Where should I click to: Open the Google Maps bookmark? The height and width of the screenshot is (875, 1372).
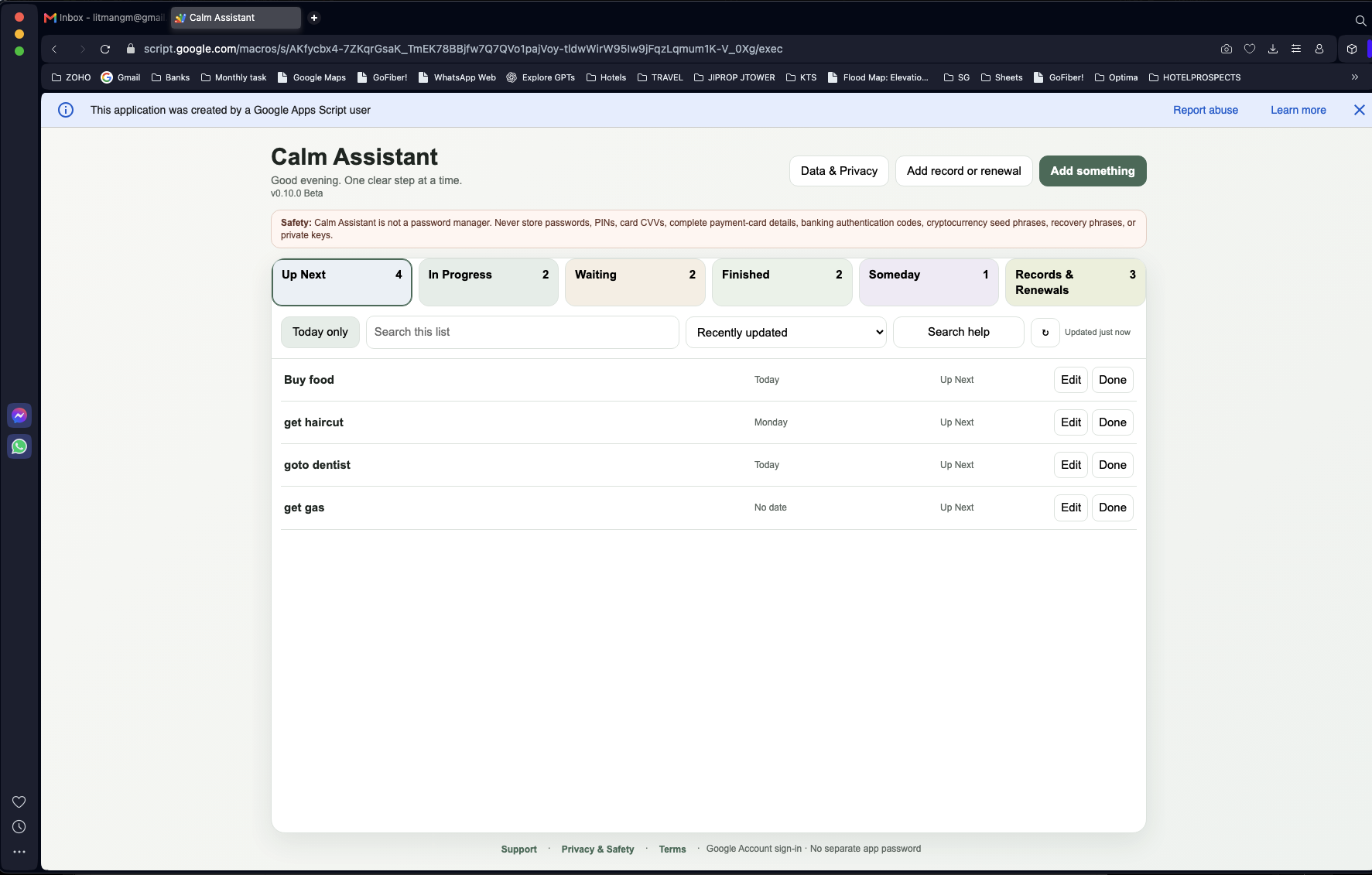point(312,77)
